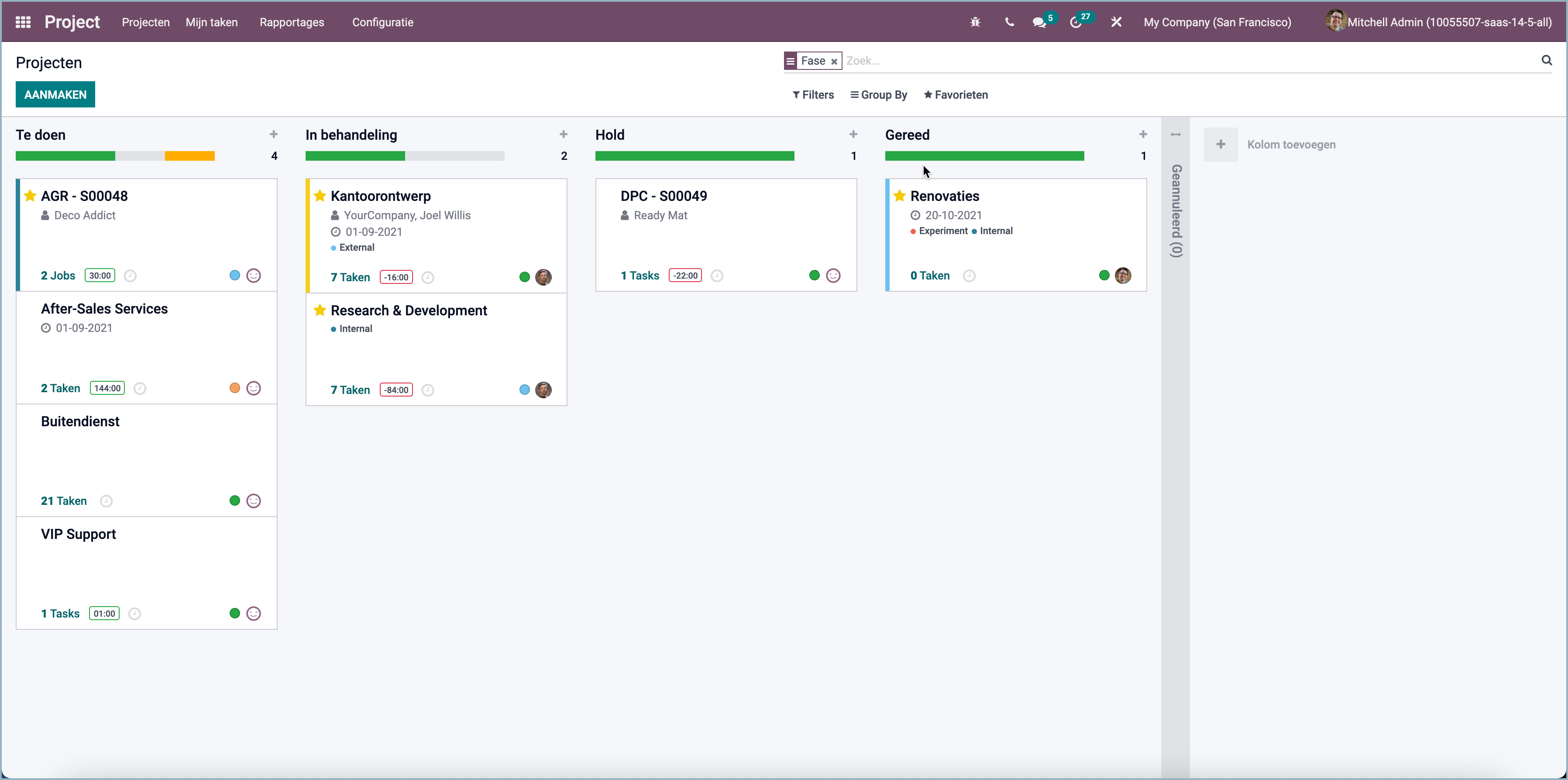Click the timesheet clock icon on Buitendienst card
The width and height of the screenshot is (1568, 780).
pos(105,500)
